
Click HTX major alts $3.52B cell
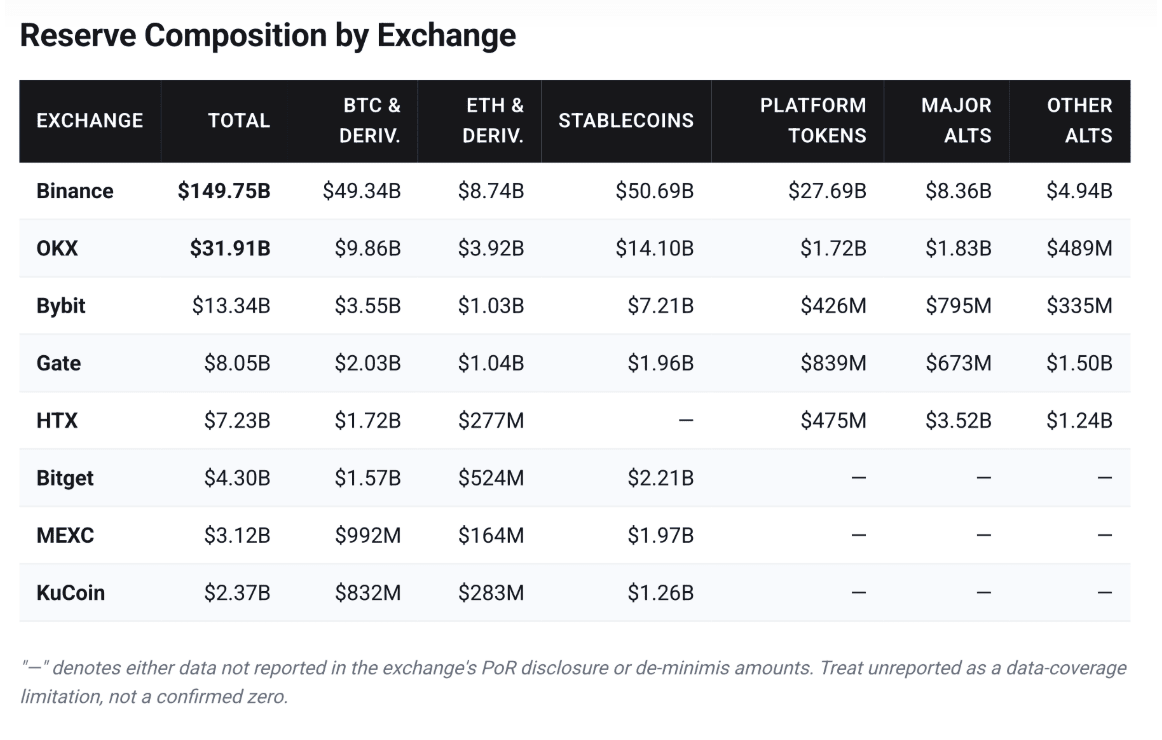(x=958, y=421)
